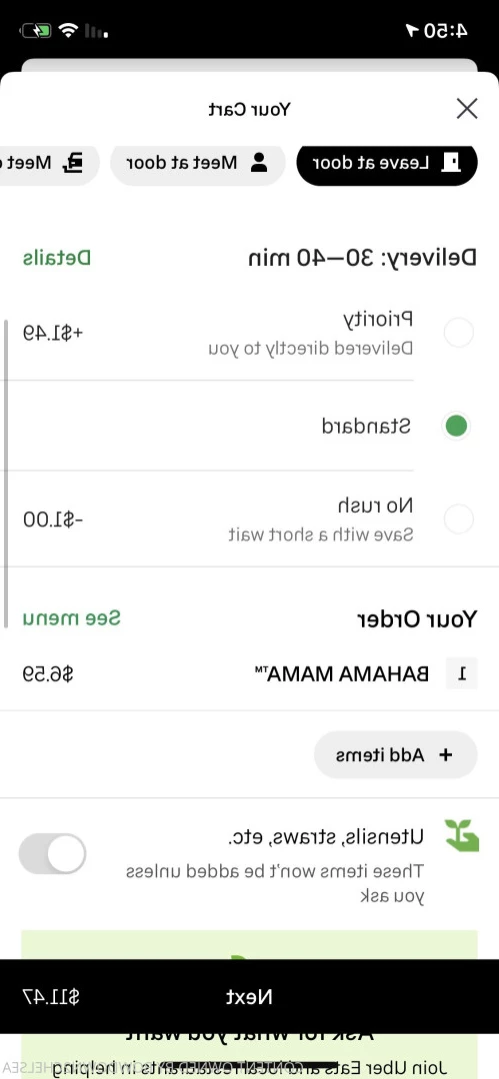Viewport: 499px width, 1079px height.
Task: Tap the plus icon in Add items
Action: [x=445, y=755]
